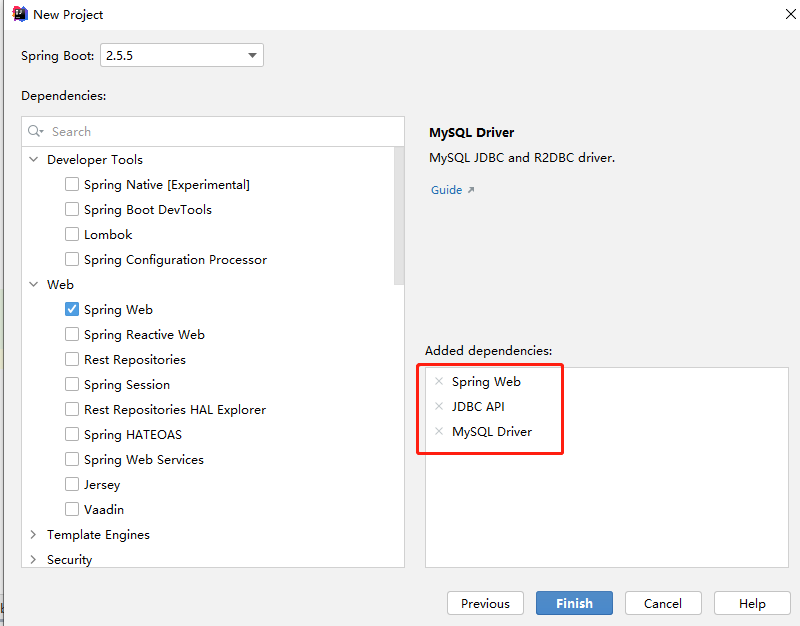Remove MySQL Driver from added dependencies
The image size is (800, 626).
click(439, 431)
